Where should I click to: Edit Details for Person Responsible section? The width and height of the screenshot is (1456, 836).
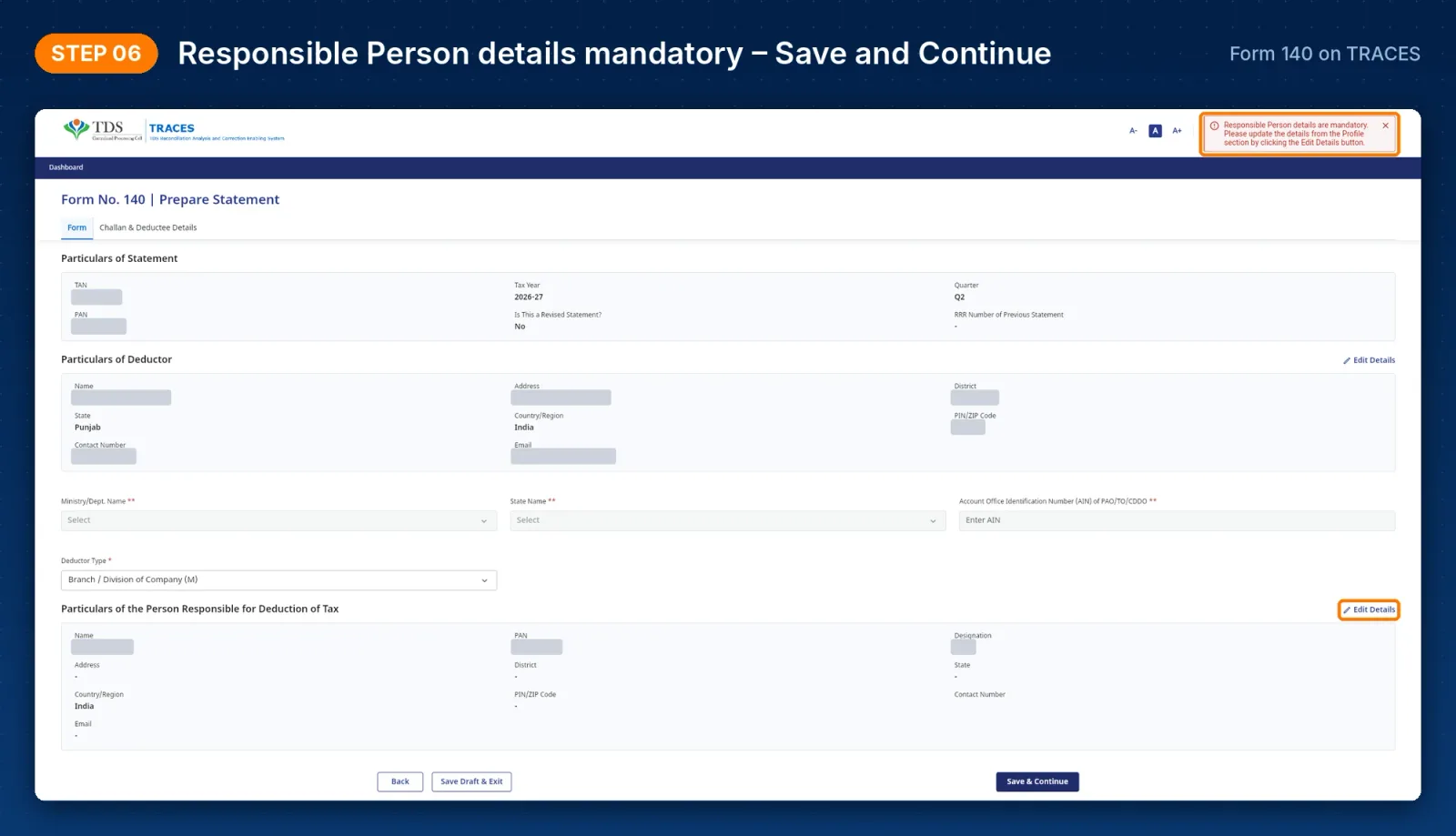[x=1369, y=609]
